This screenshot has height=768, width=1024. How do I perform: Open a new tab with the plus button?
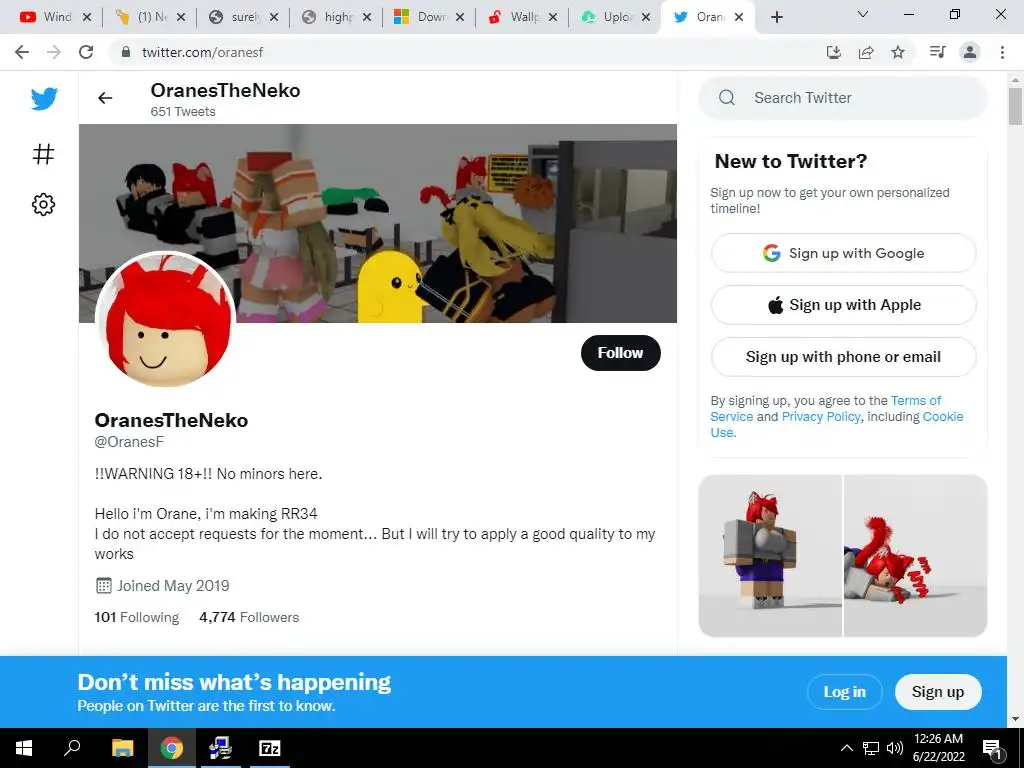pyautogui.click(x=776, y=18)
